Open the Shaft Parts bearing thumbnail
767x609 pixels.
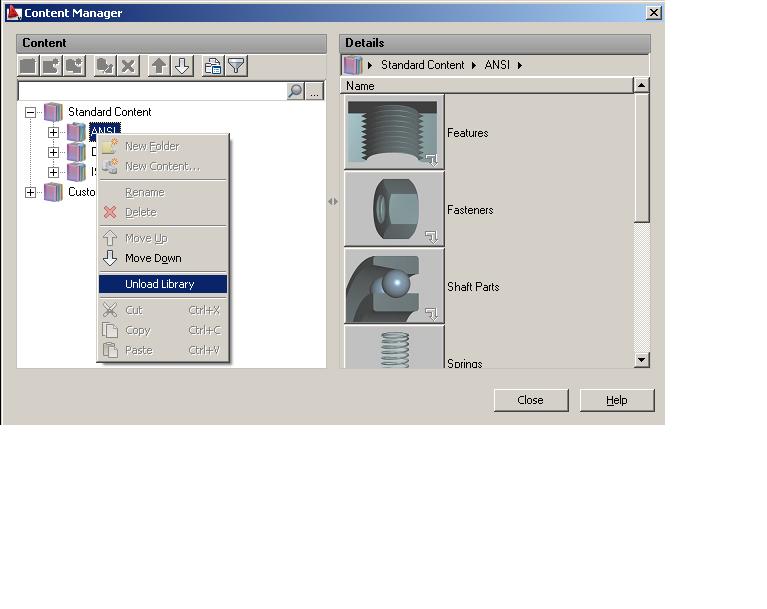tap(394, 286)
